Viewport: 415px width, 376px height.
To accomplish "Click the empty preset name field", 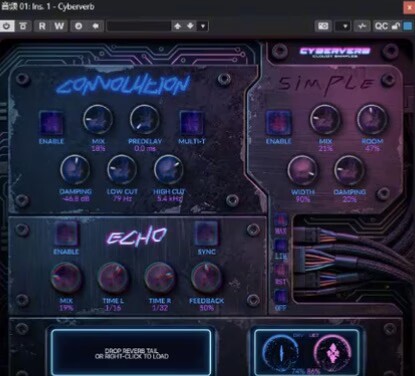I will (139, 26).
